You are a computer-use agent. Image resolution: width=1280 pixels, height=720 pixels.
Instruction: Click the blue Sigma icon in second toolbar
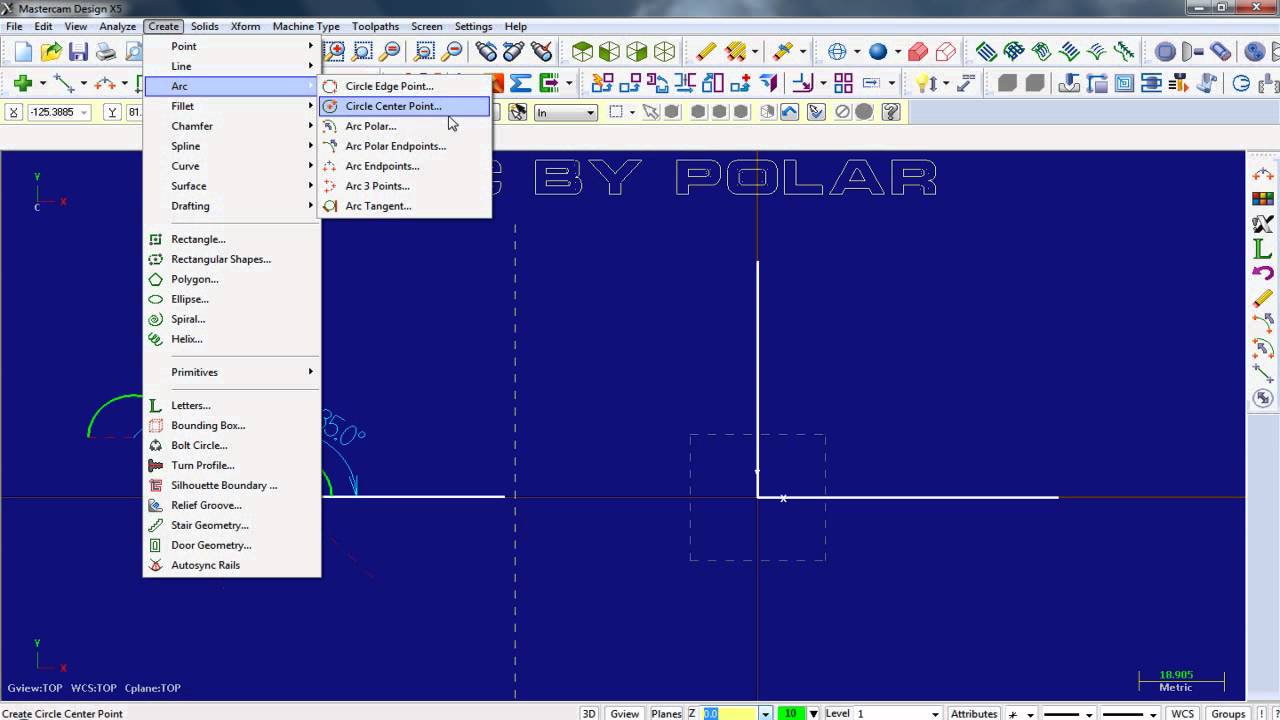tap(521, 83)
